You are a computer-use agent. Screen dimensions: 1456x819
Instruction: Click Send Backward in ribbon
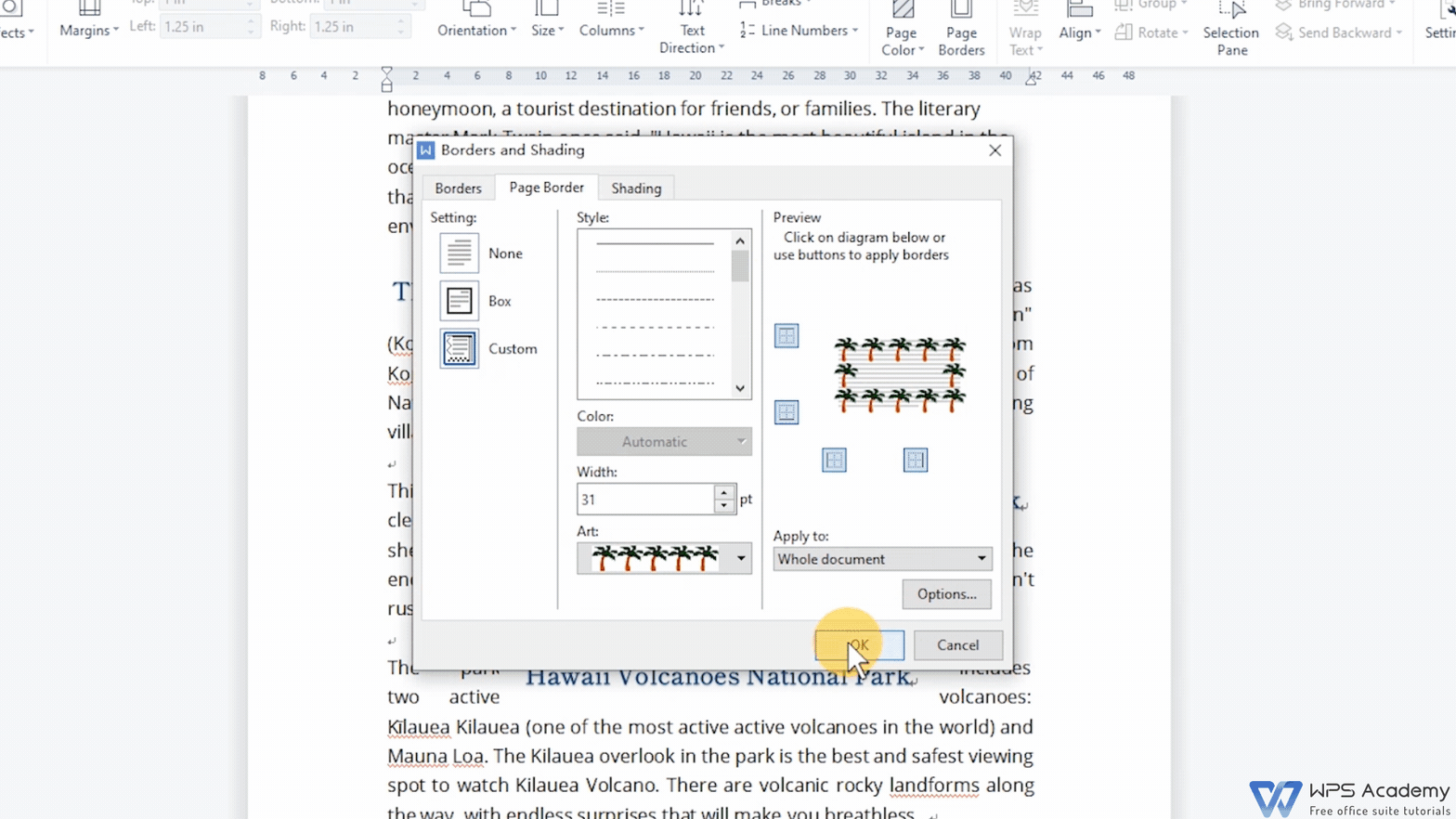(1338, 32)
